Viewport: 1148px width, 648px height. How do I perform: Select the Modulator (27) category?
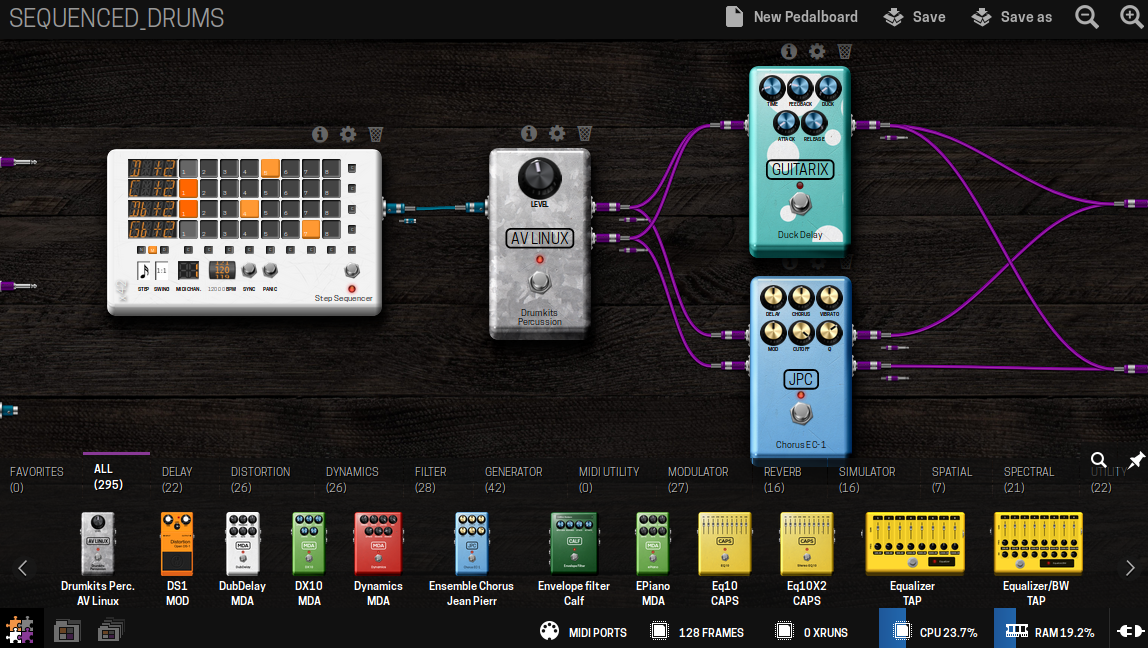(x=698, y=479)
